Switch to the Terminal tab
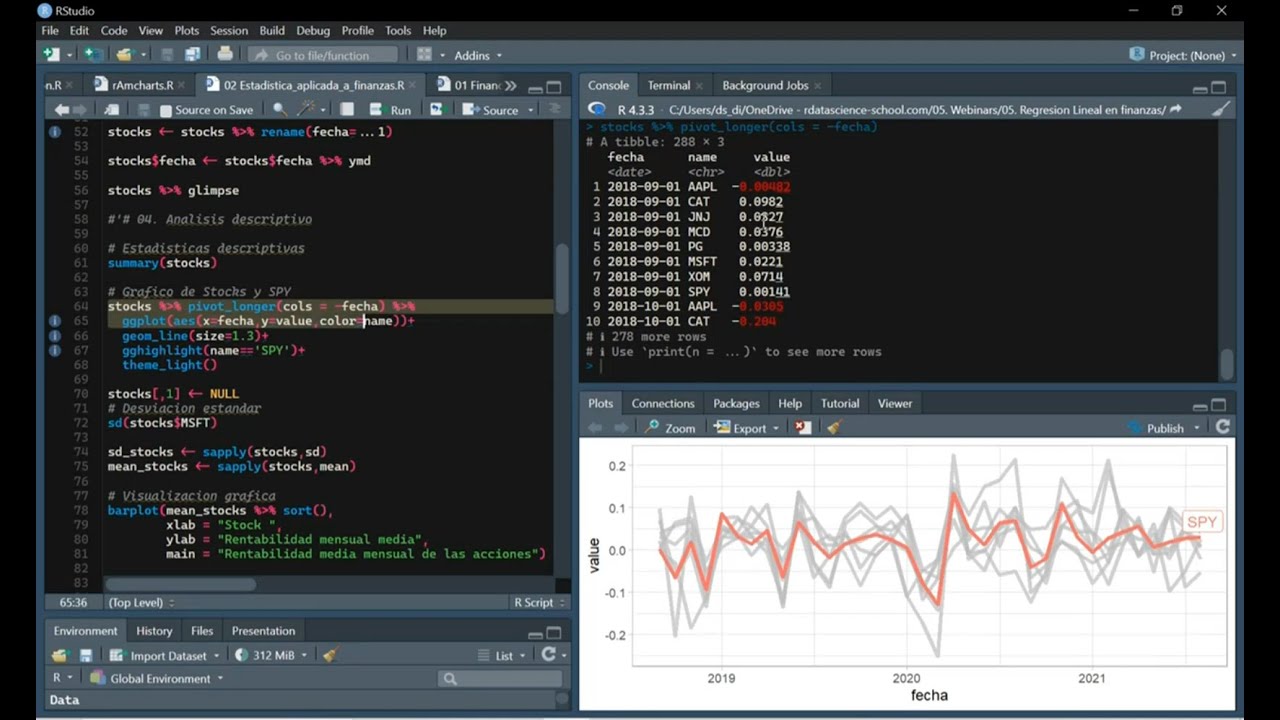Viewport: 1280px width, 720px height. click(668, 86)
